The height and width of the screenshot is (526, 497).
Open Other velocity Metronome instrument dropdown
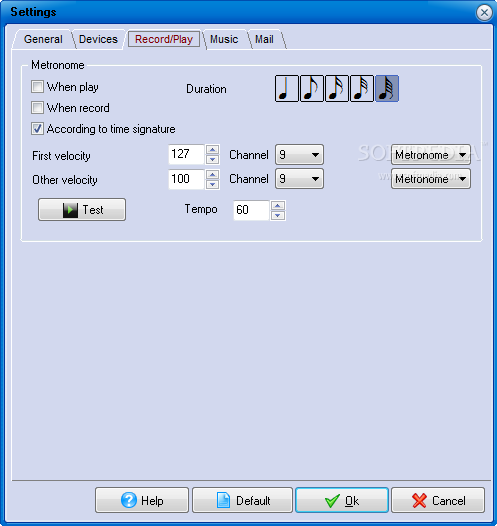click(431, 179)
